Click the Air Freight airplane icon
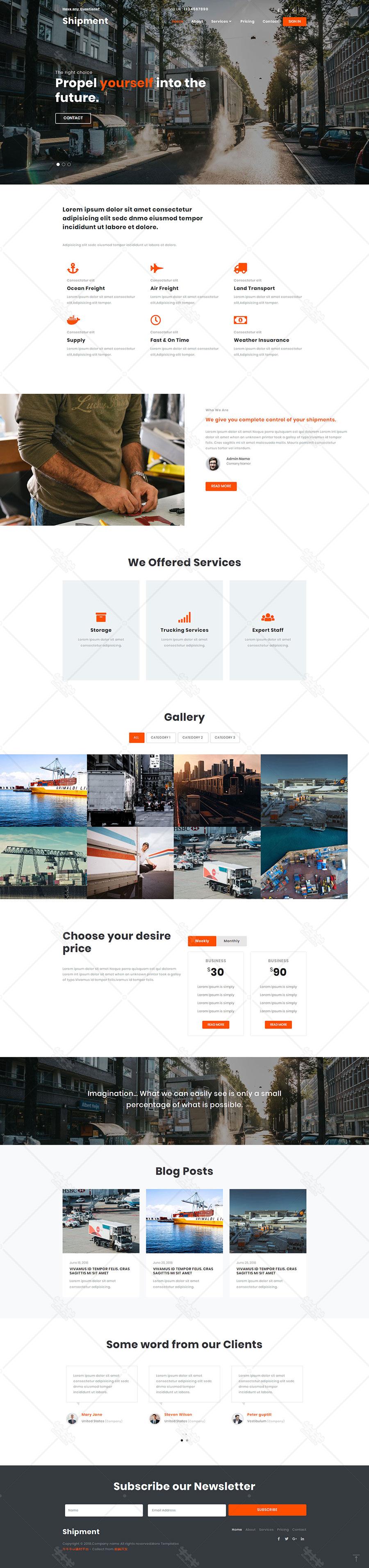369x1568 pixels. pyautogui.click(x=157, y=268)
